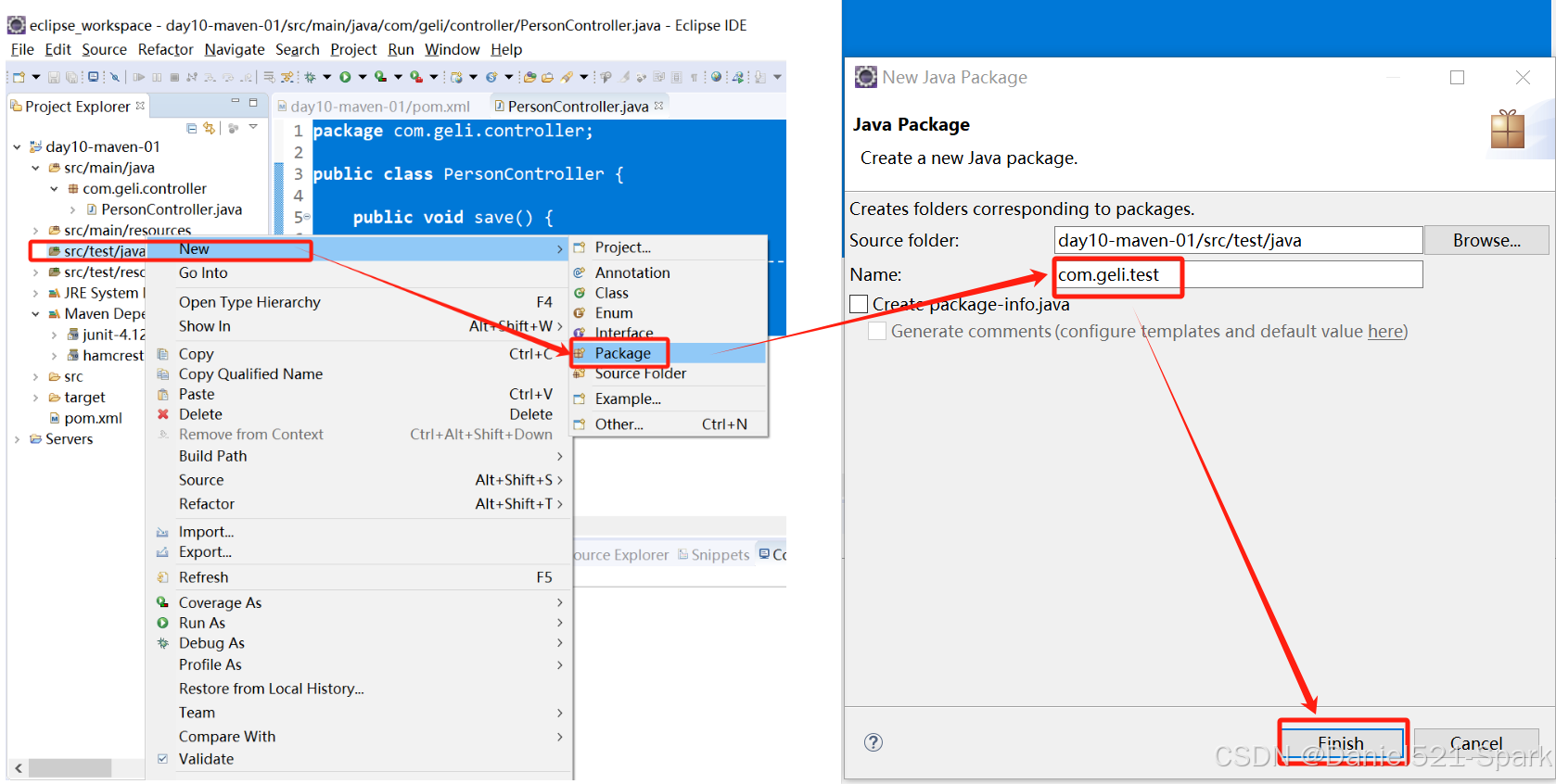The image size is (1556, 784).
Task: Open the terminal console toolbar icon
Action: pyautogui.click(x=93, y=77)
